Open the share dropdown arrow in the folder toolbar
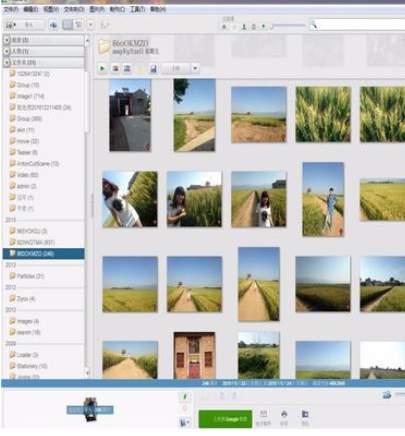 click(195, 69)
